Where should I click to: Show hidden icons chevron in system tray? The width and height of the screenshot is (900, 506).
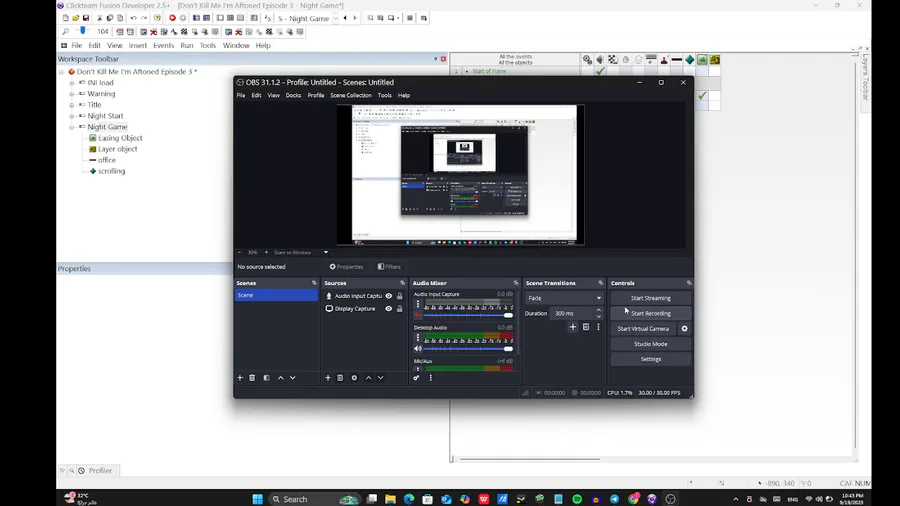coord(736,499)
